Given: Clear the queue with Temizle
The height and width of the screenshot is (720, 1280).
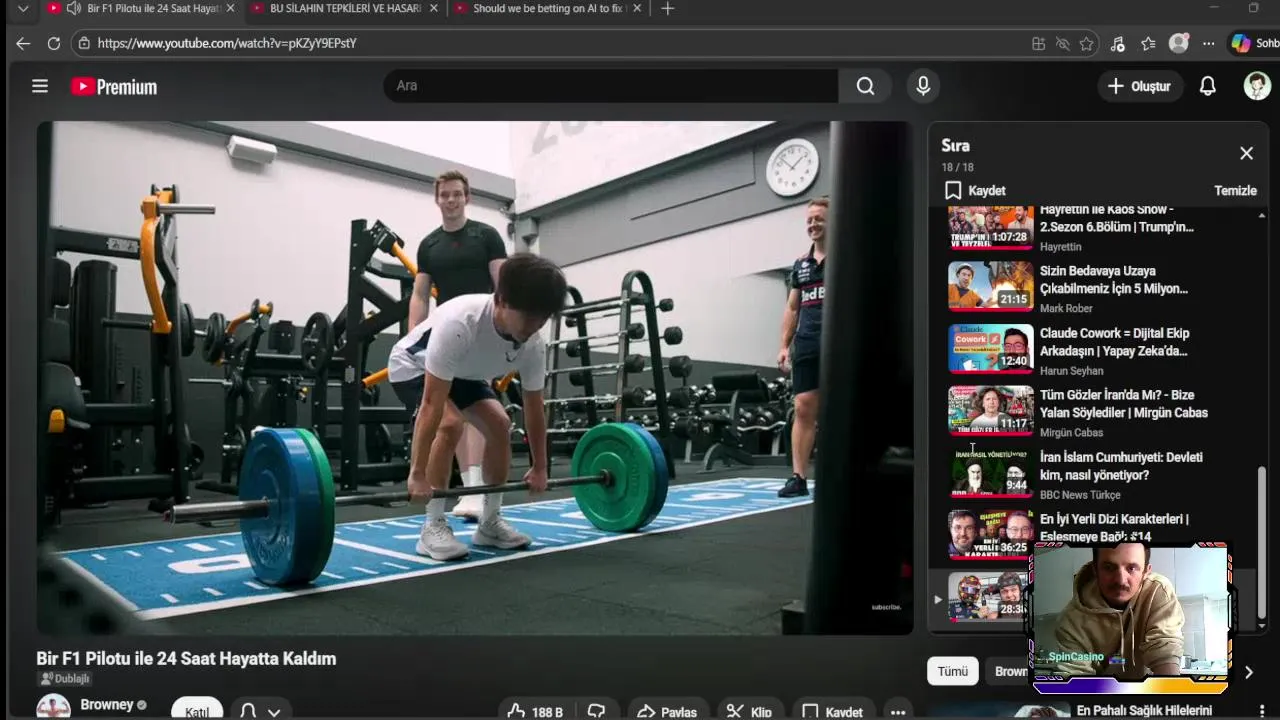Looking at the screenshot, I should pyautogui.click(x=1235, y=190).
